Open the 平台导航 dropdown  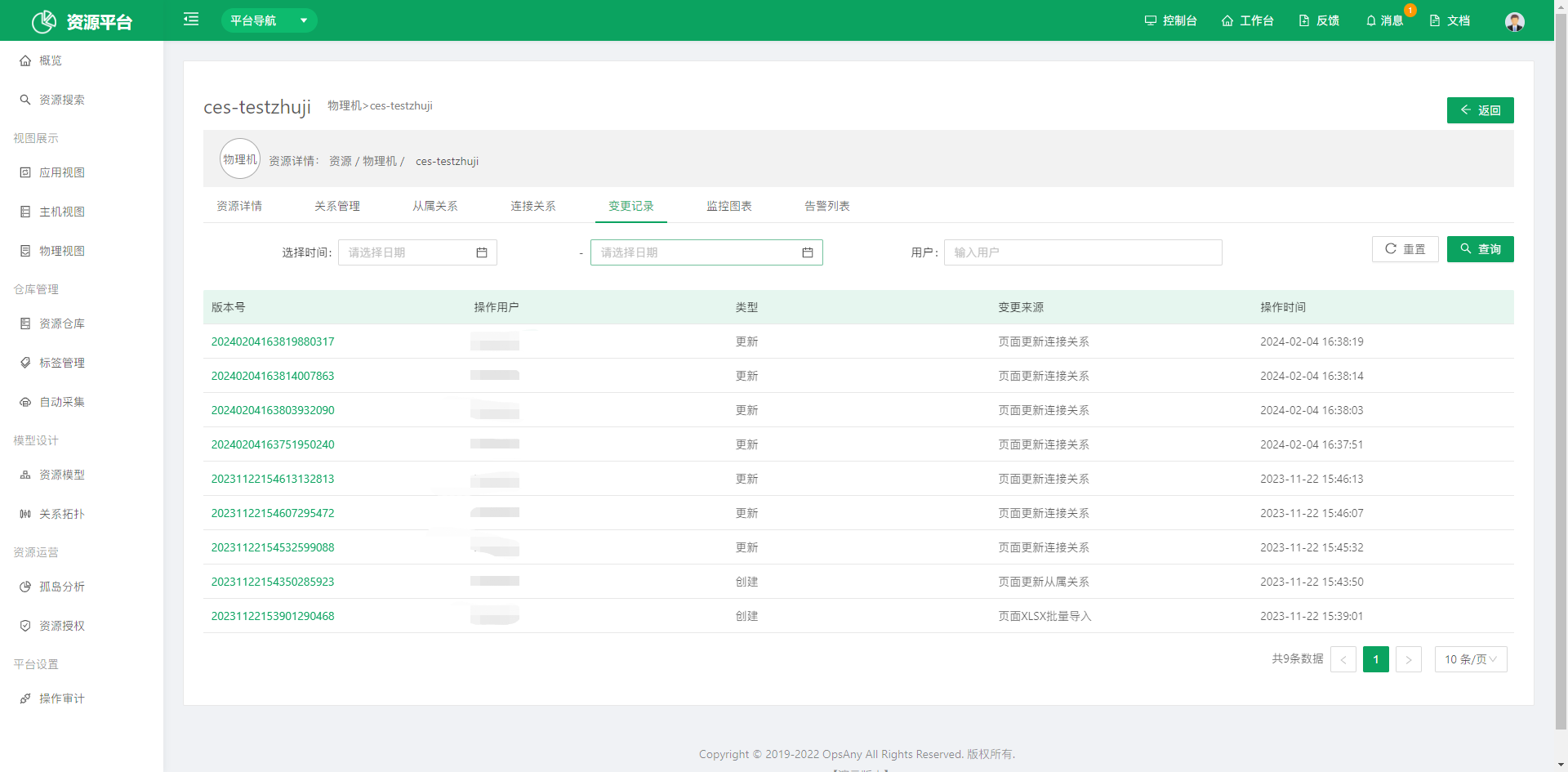pyautogui.click(x=269, y=20)
